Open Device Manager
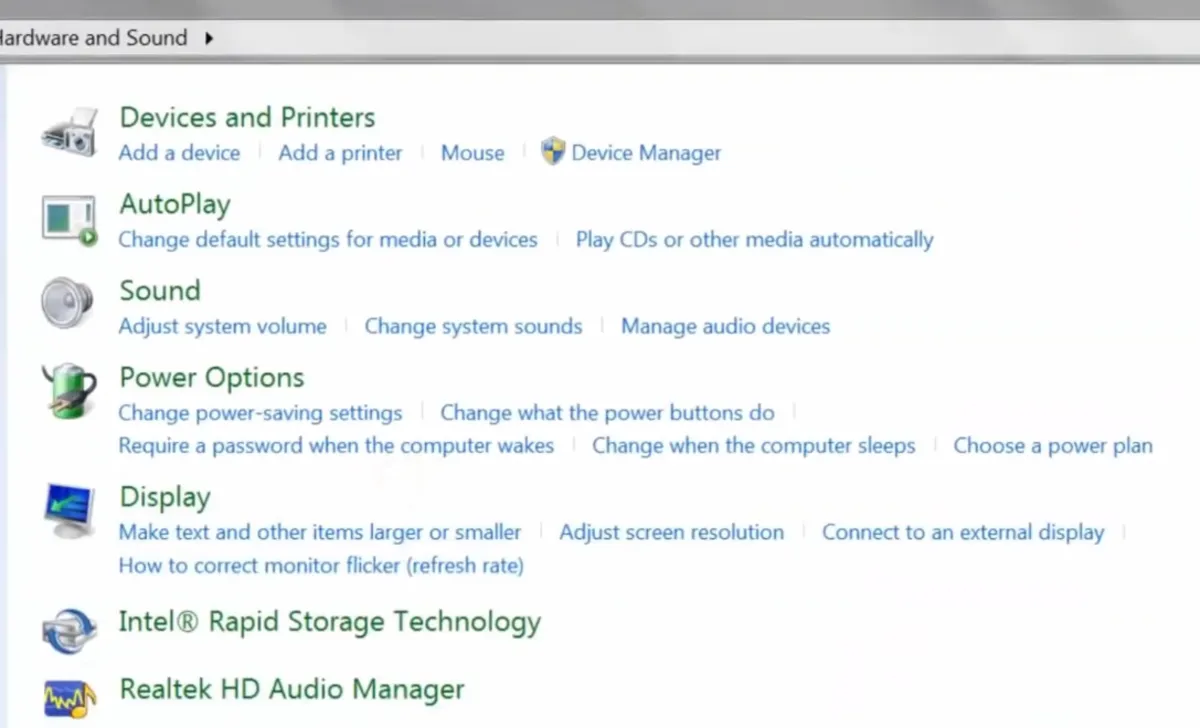This screenshot has width=1200, height=728. point(645,152)
